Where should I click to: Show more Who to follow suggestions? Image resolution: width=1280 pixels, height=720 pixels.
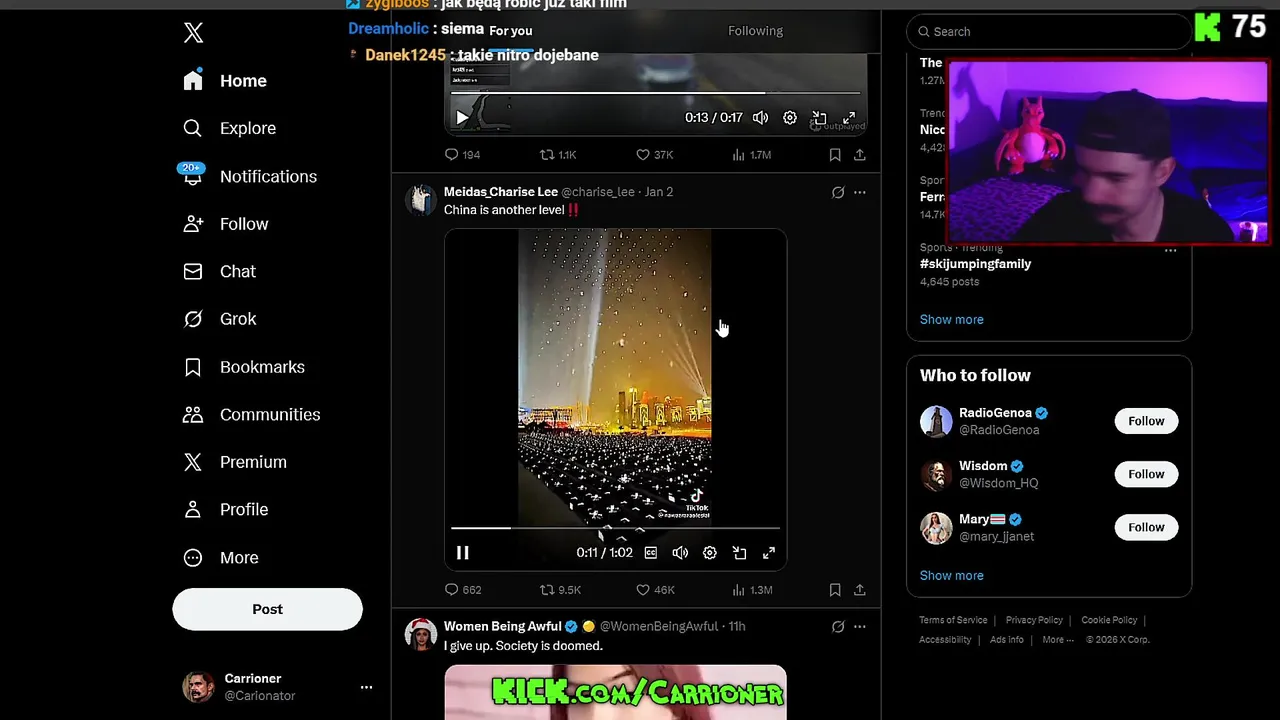(x=951, y=575)
